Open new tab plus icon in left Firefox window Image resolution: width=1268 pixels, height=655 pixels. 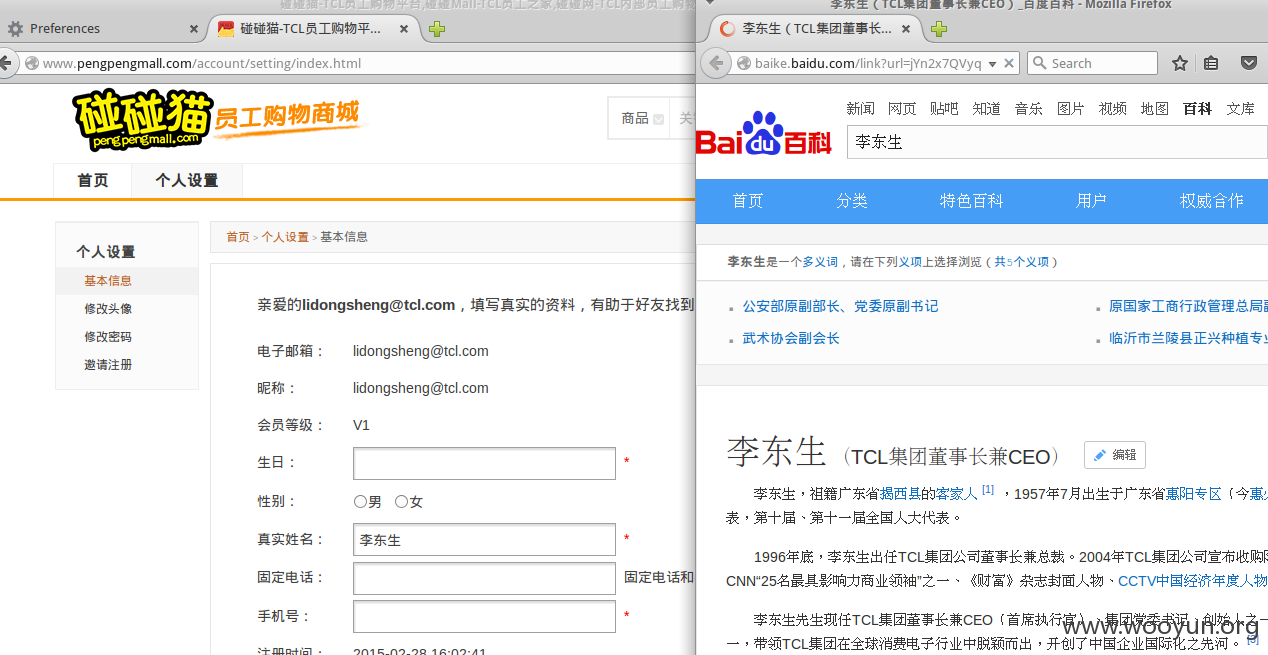(x=436, y=29)
